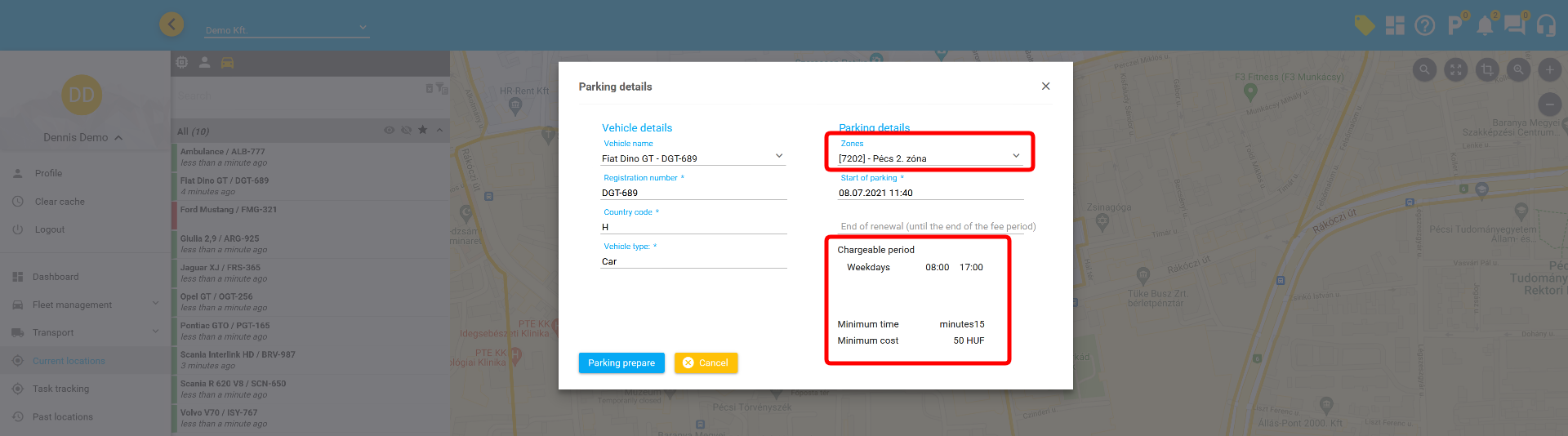Viewport: 1568px width, 436px height.
Task: Open Dashboard from the sidebar
Action: click(56, 277)
